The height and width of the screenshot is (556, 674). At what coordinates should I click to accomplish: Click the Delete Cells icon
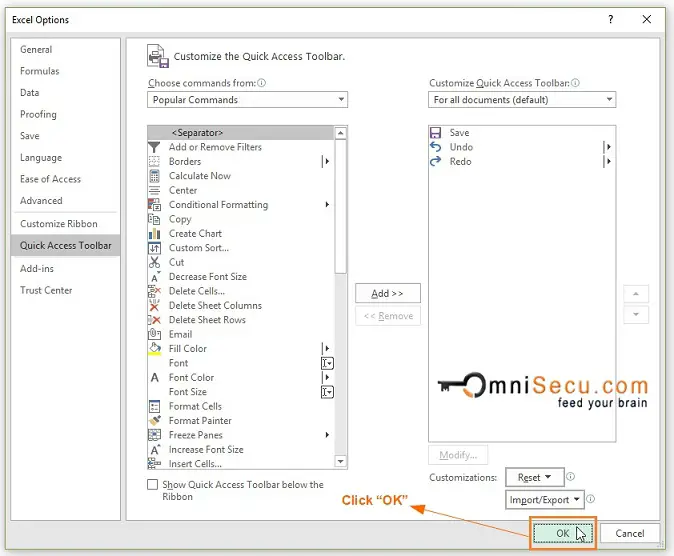pos(154,291)
